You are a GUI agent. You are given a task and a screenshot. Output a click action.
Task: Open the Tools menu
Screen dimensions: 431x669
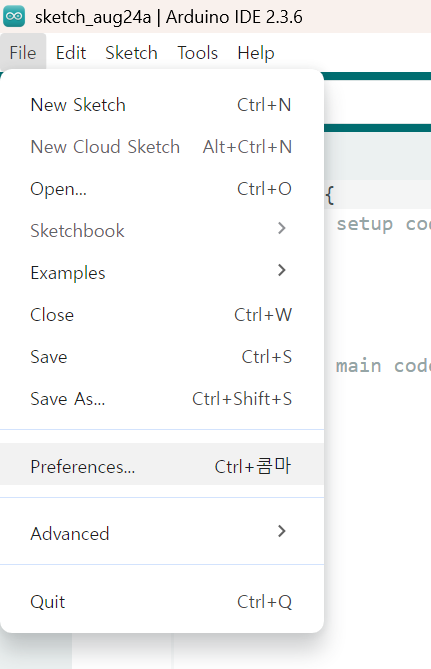pyautogui.click(x=198, y=53)
